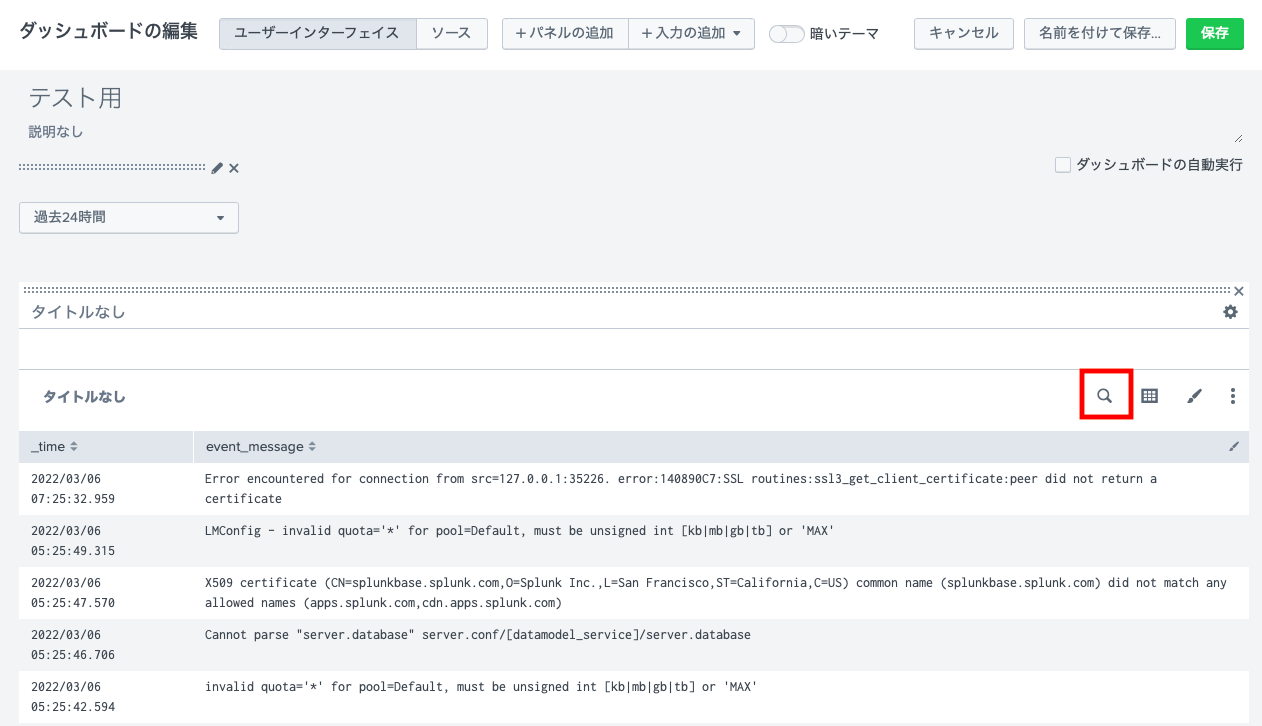Enable 暗いテーマ dark theme toggle
1262x726 pixels.
coord(787,33)
